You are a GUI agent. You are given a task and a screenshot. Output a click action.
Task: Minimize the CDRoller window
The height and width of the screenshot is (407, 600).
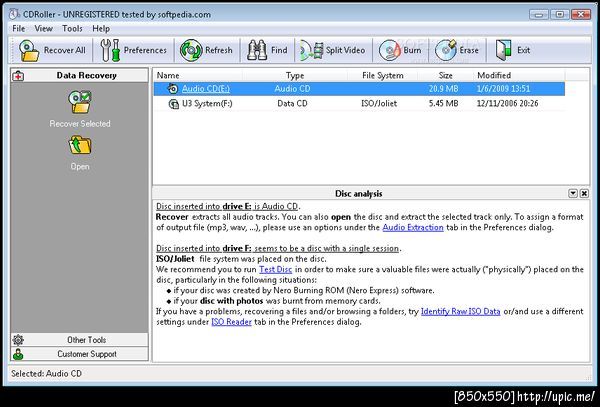[x=539, y=15]
